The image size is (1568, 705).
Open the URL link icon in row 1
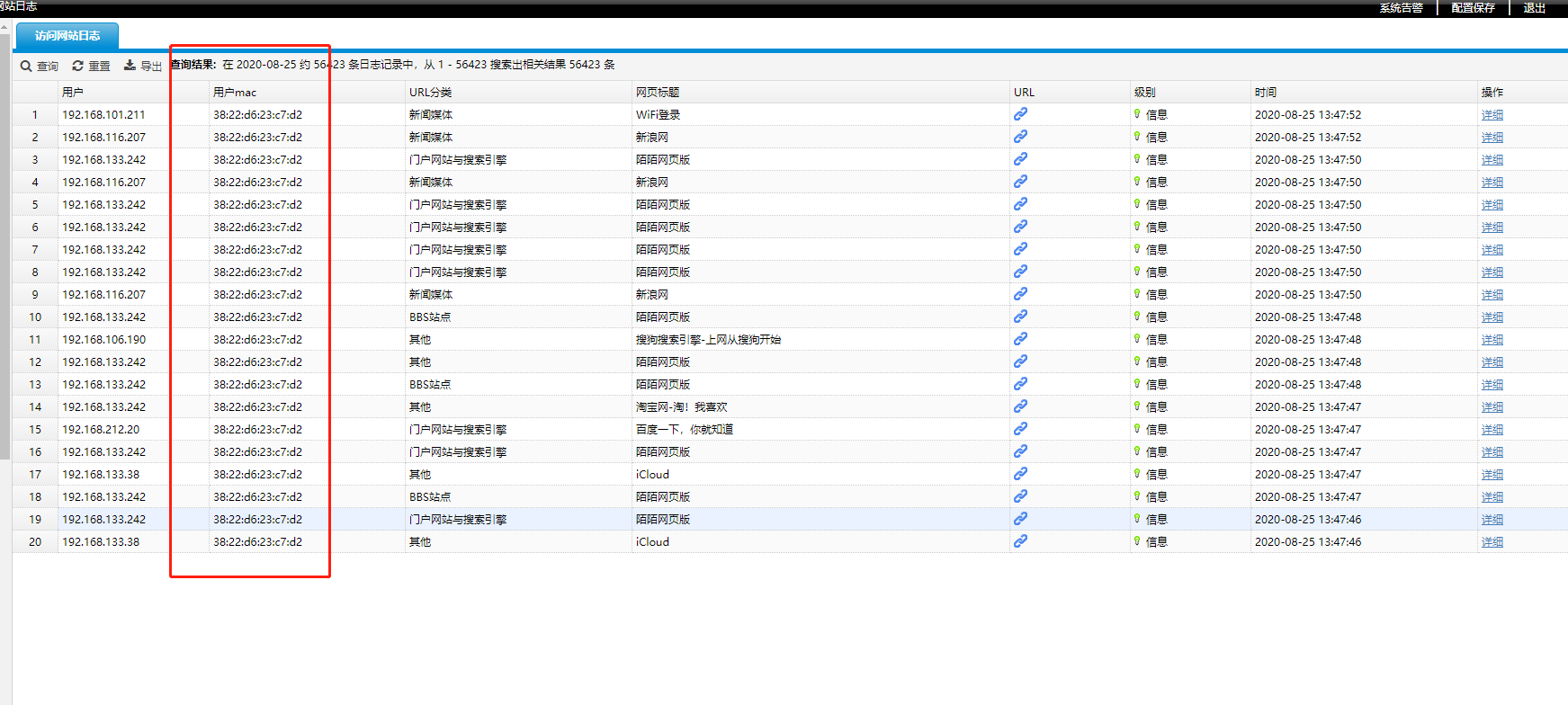point(1020,114)
